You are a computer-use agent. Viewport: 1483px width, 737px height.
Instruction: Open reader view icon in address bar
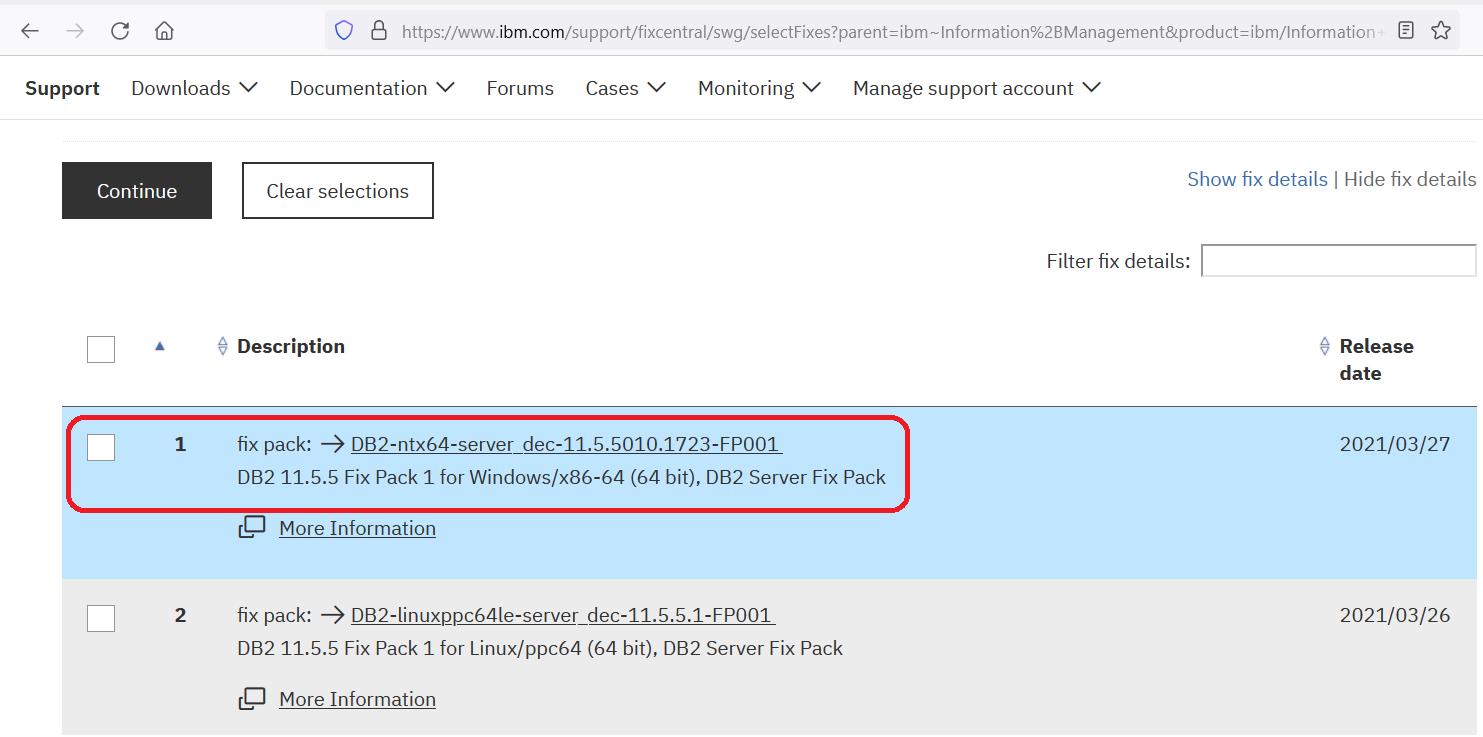point(1406,31)
